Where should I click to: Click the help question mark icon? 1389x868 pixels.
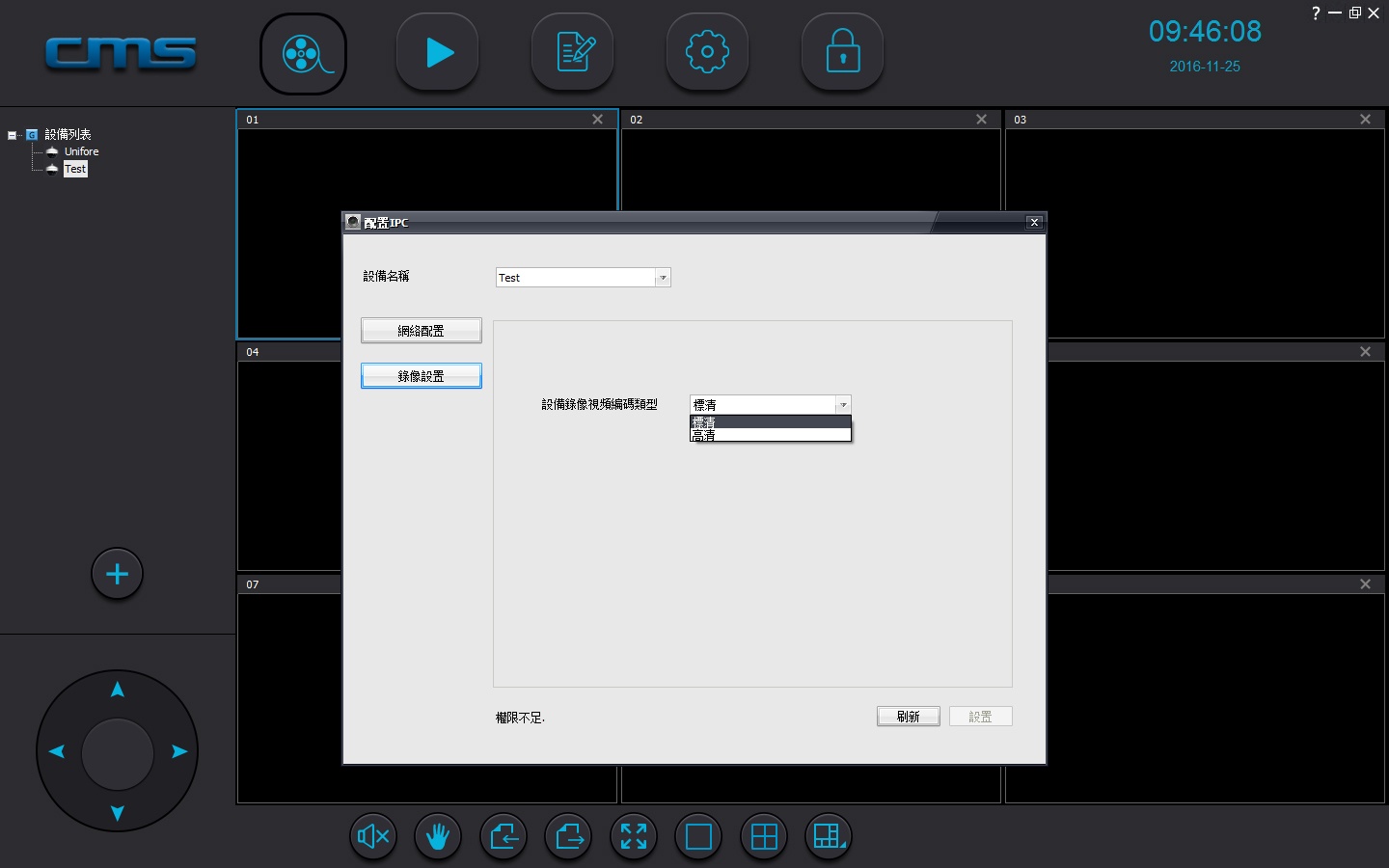pos(1316,14)
